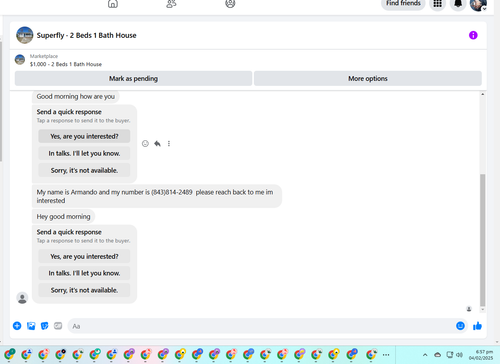Open the notifications bell
This screenshot has width=500, height=364.
(458, 4)
